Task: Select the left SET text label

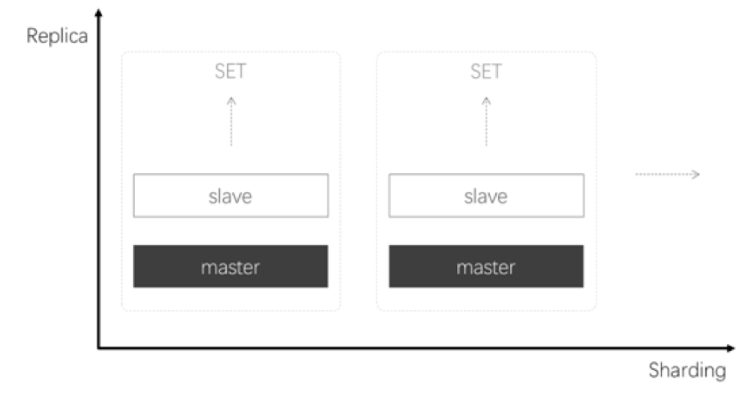Action: pos(230,73)
